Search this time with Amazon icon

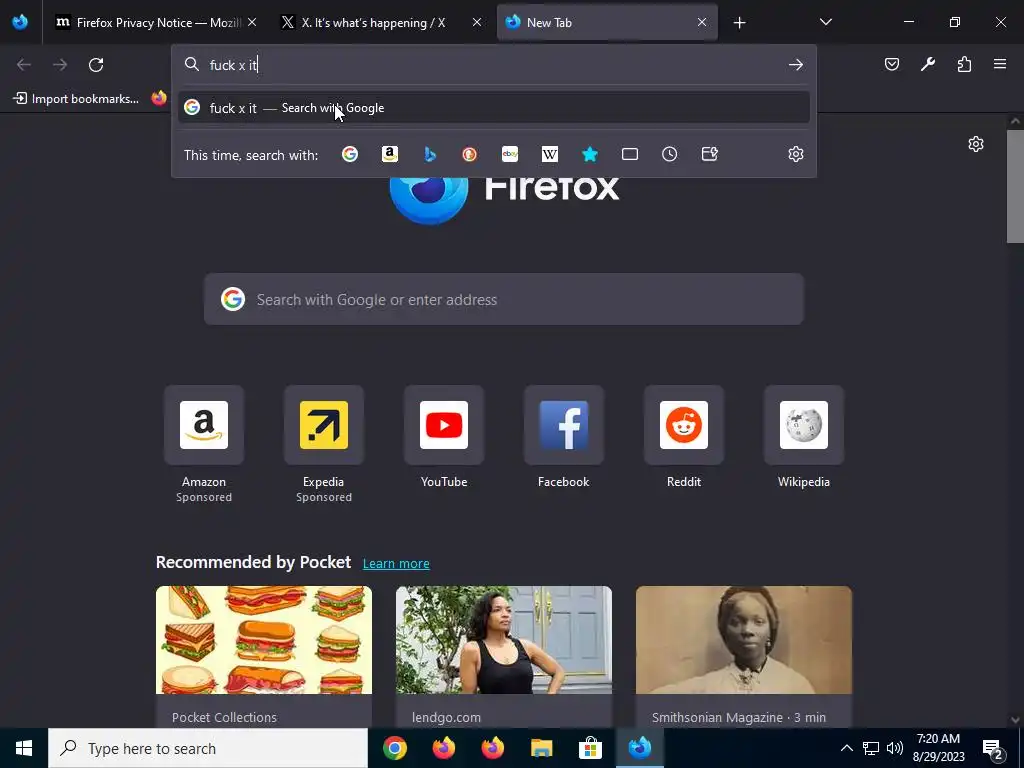pos(390,154)
